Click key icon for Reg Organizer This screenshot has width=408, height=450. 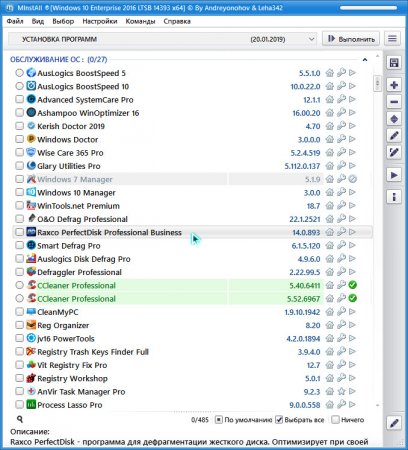point(341,325)
